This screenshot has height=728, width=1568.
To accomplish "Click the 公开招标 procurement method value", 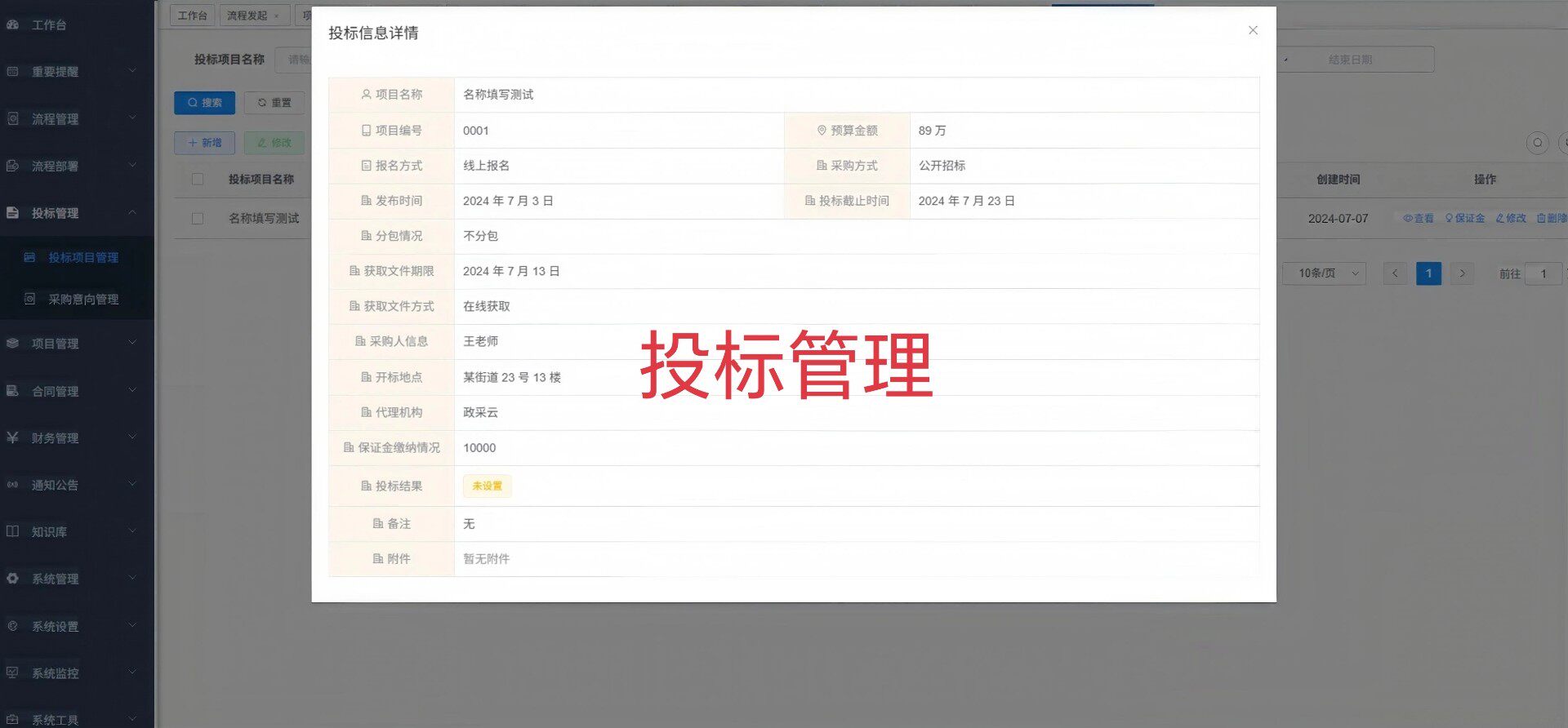I will click(942, 166).
